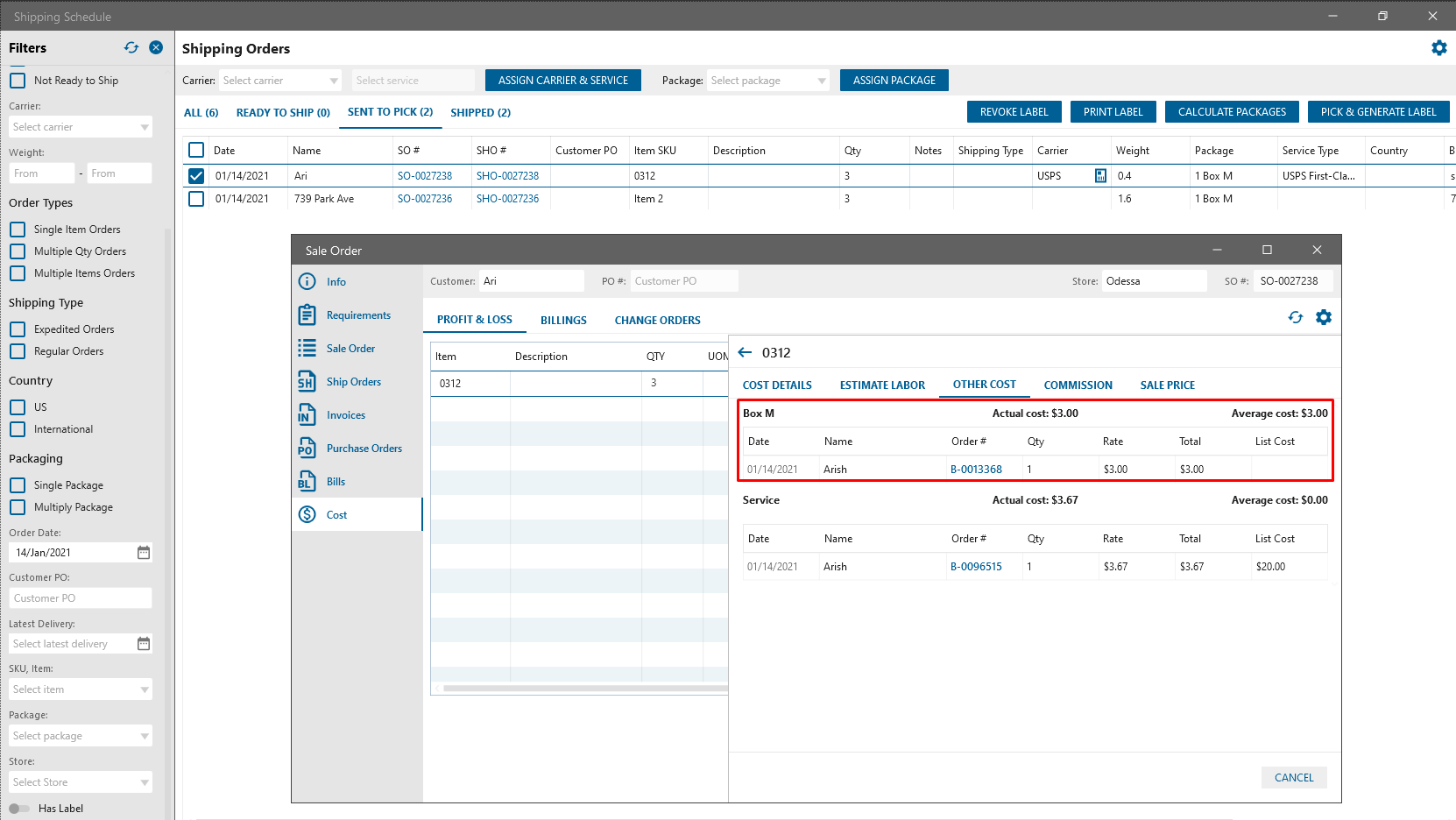
Task: Click the Bills sidebar icon
Action: click(x=307, y=482)
